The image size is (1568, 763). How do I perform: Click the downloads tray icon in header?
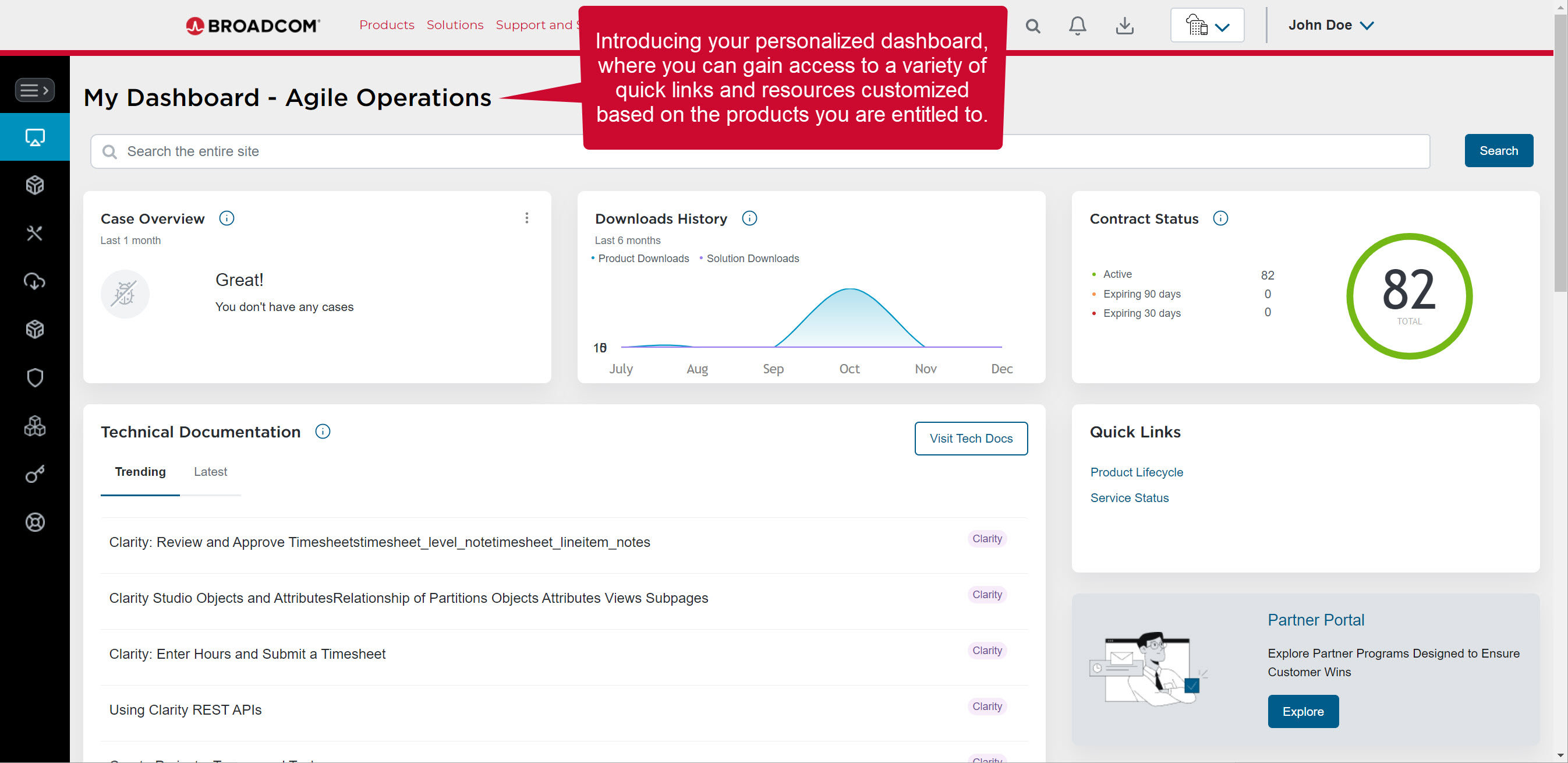(1124, 26)
